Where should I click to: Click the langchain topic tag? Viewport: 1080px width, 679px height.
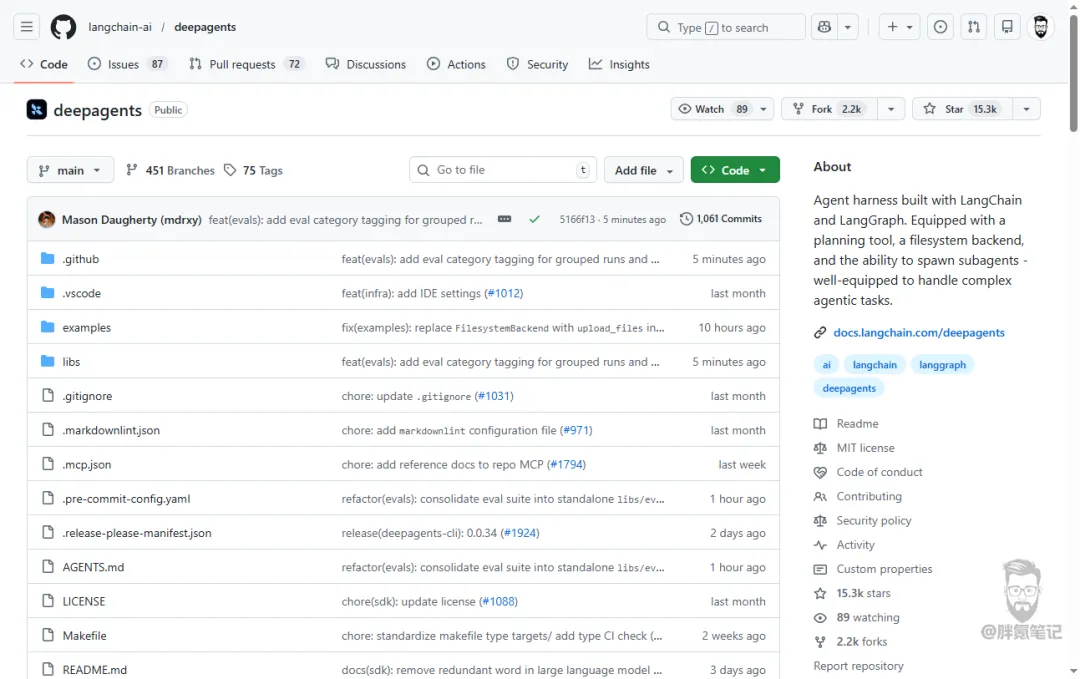pyautogui.click(x=875, y=365)
